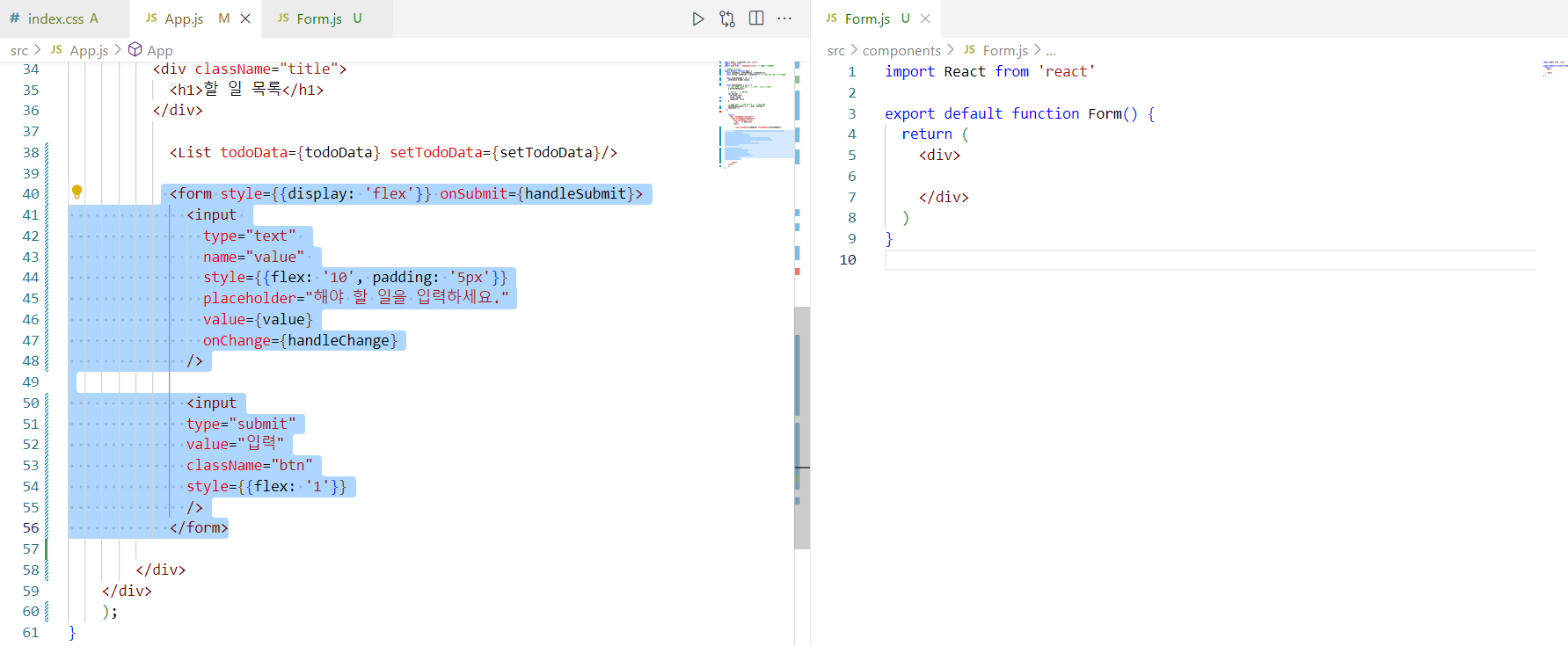Run the code with play icon
Image resolution: width=1568 pixels, height=646 pixels.
tap(698, 18)
